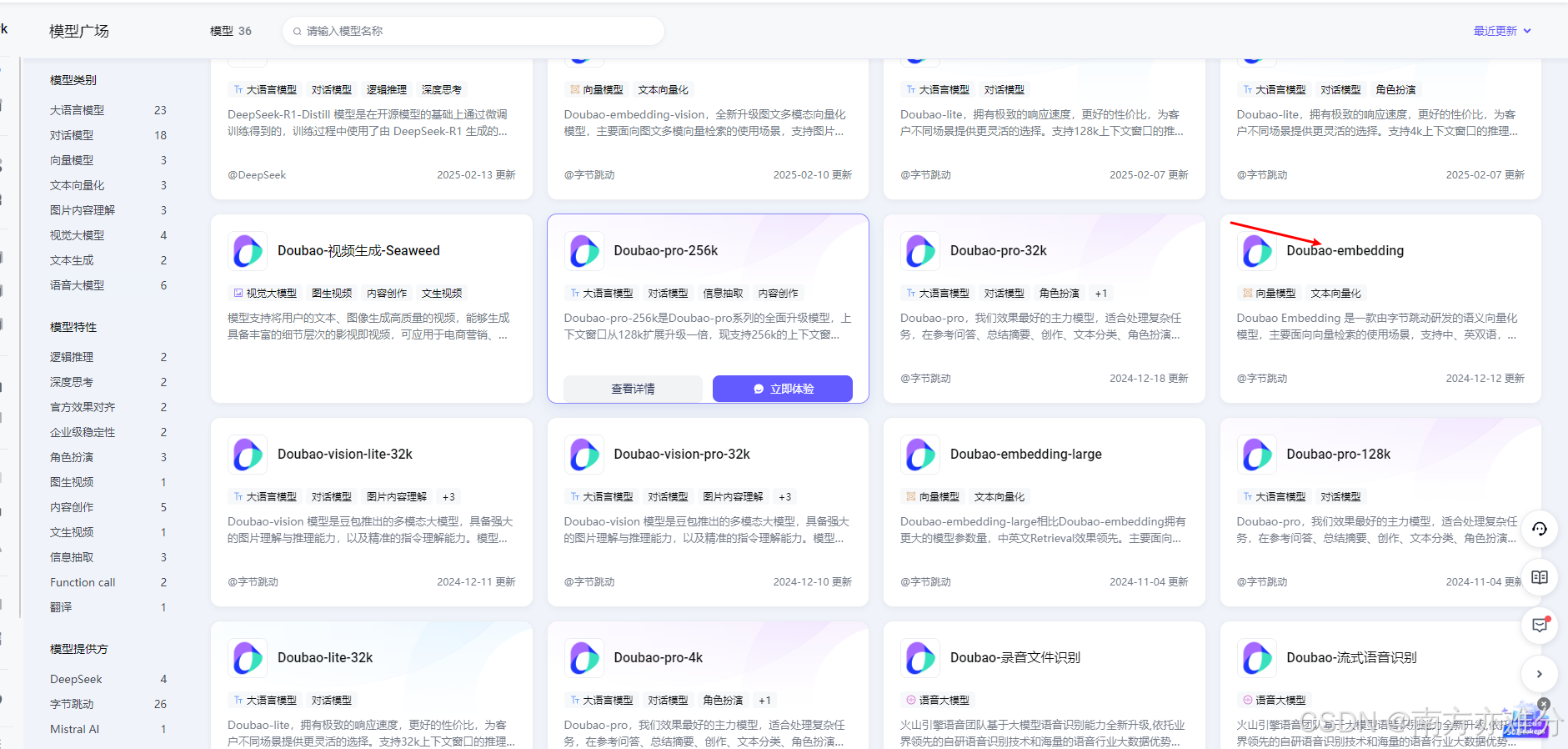Open the Doubao-vision-lite-32k model title
Image resolution: width=1568 pixels, height=749 pixels.
click(345, 454)
